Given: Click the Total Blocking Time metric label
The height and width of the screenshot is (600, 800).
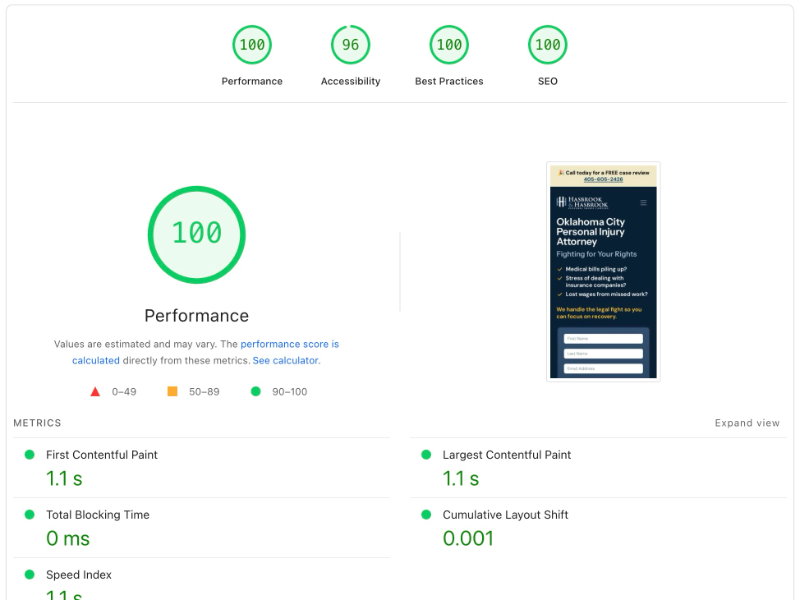Looking at the screenshot, I should tap(97, 515).
